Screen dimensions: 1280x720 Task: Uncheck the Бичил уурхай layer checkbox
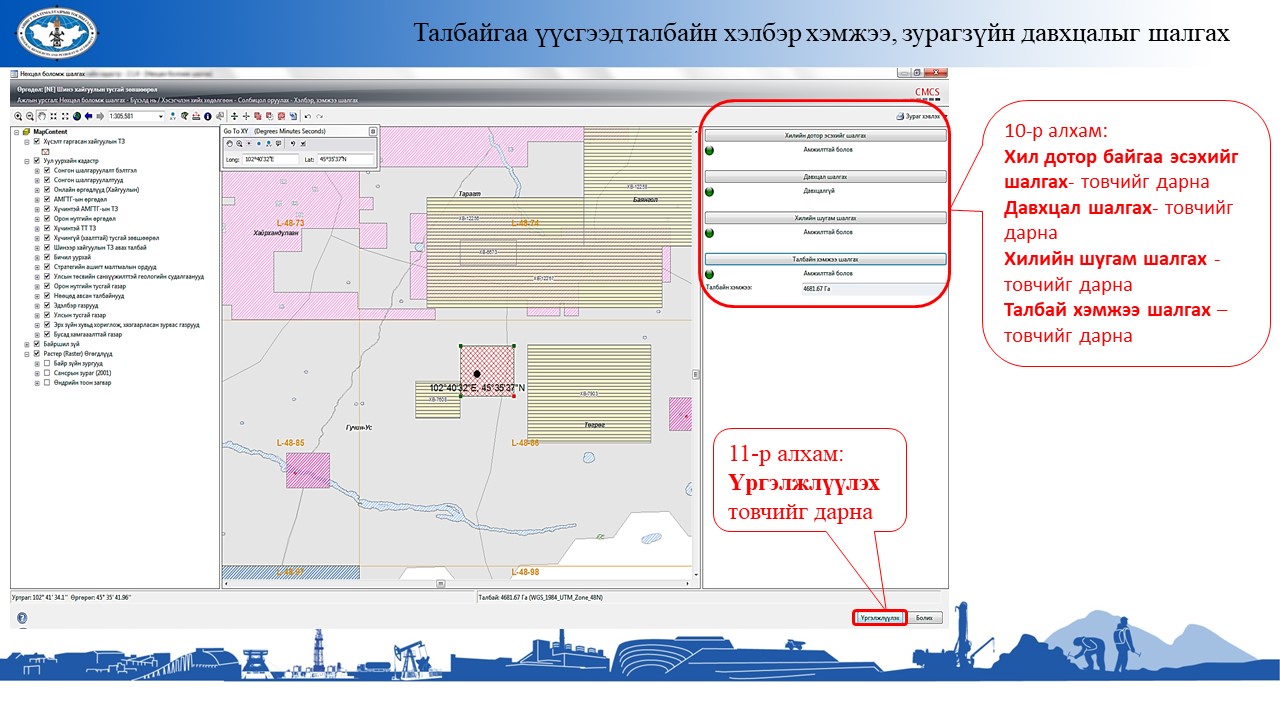[x=47, y=257]
